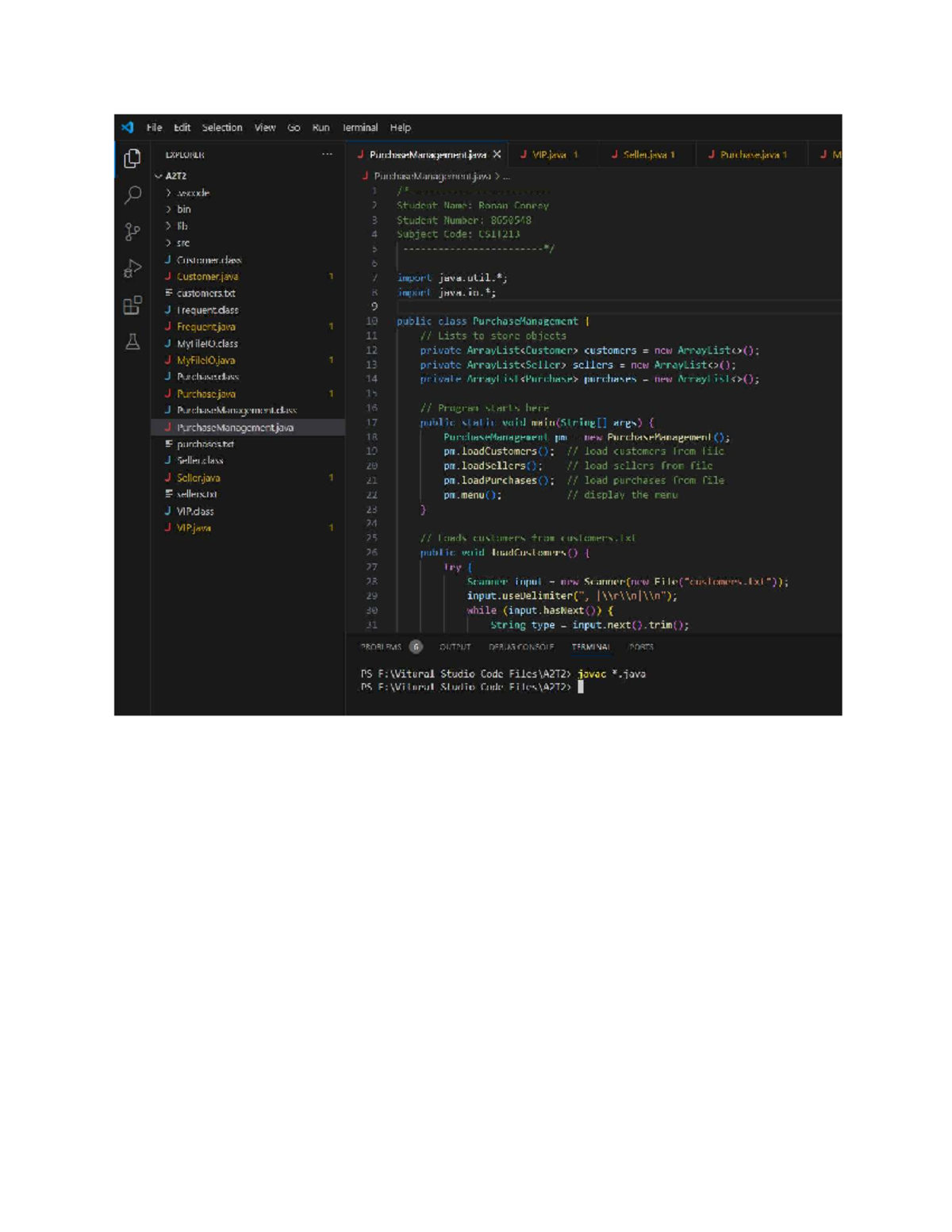Open sellers.txt in explorer
952x1232 pixels.
tap(248, 494)
